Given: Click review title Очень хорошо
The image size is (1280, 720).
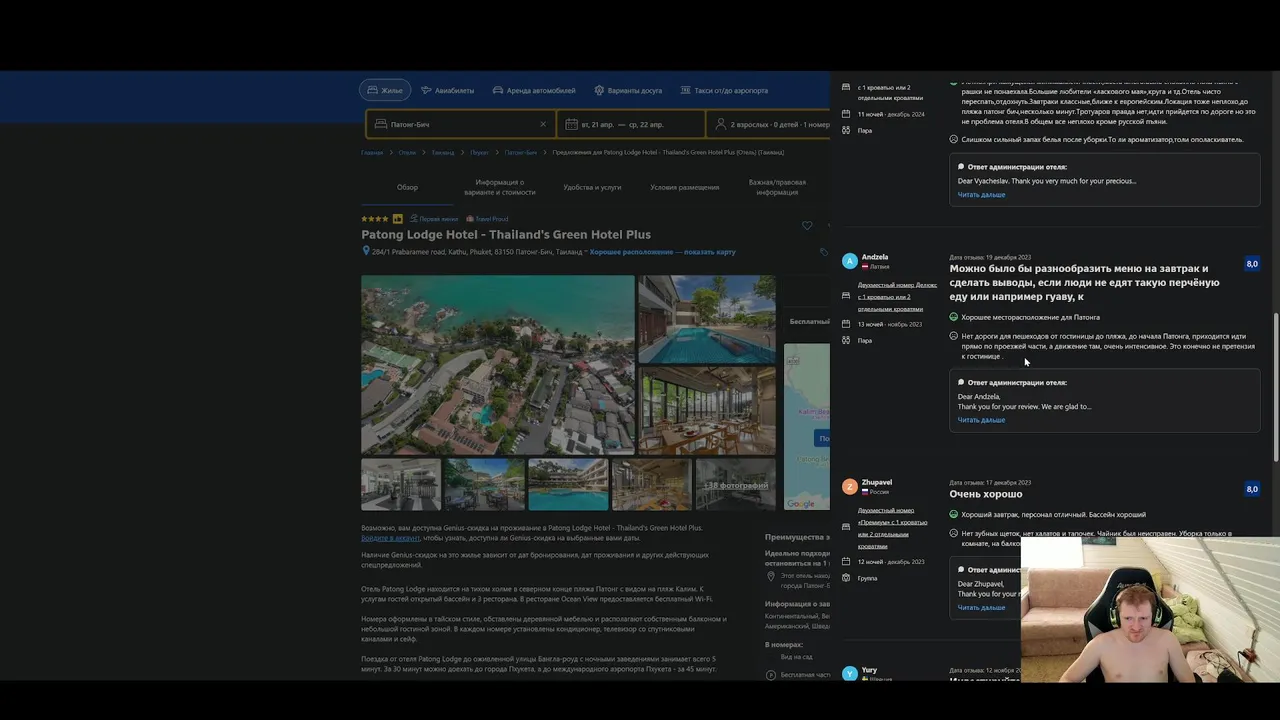Looking at the screenshot, I should click(986, 494).
